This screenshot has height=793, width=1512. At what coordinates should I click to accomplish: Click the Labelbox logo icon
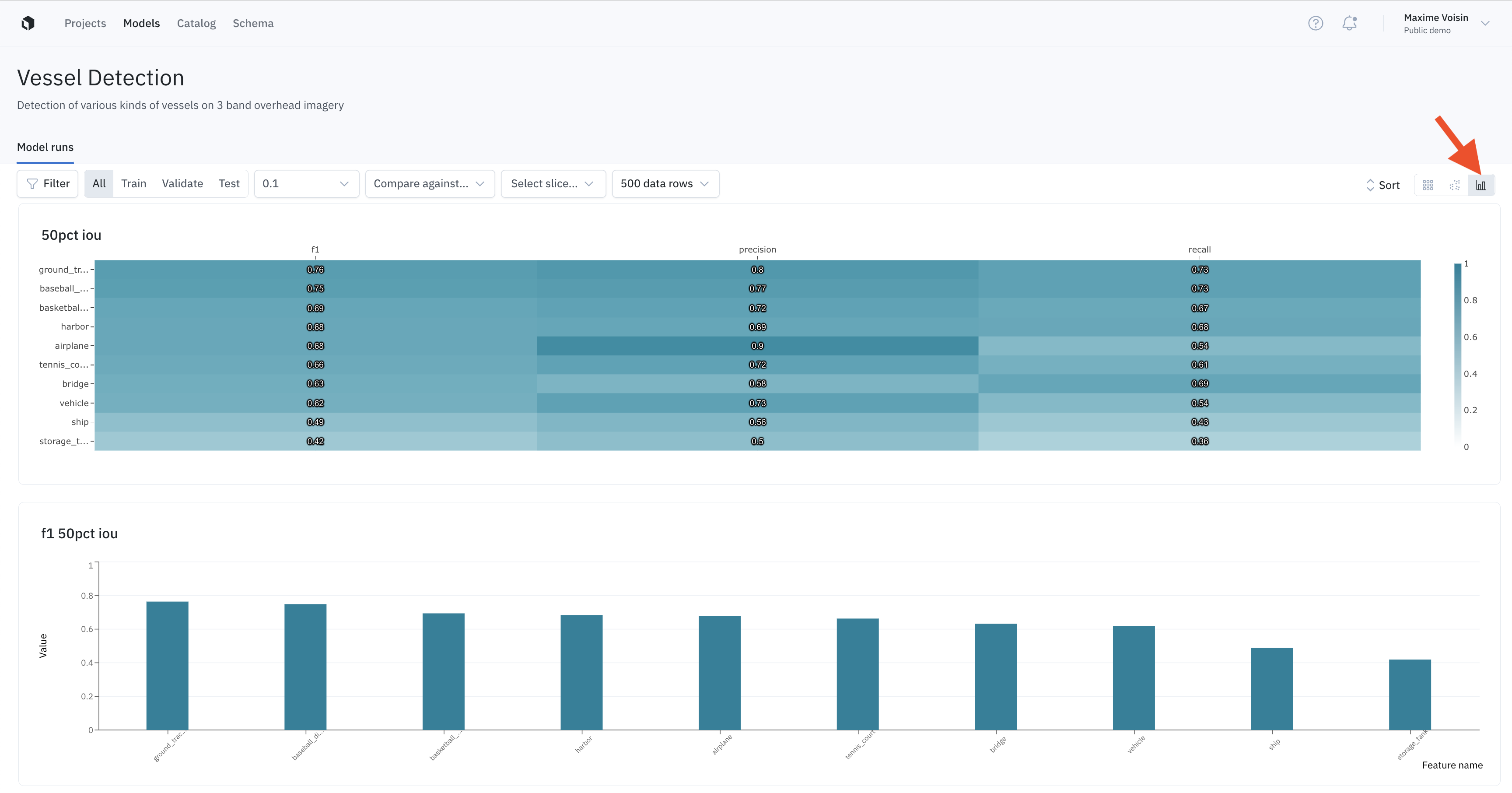(x=28, y=23)
